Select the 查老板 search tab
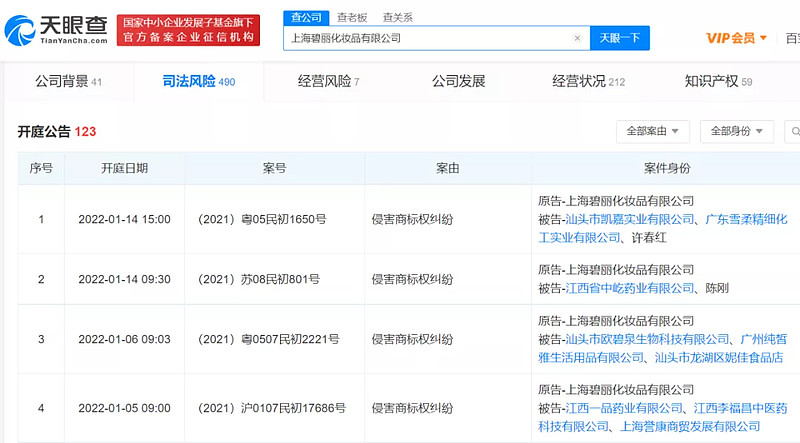Image resolution: width=800 pixels, height=443 pixels. click(x=352, y=17)
